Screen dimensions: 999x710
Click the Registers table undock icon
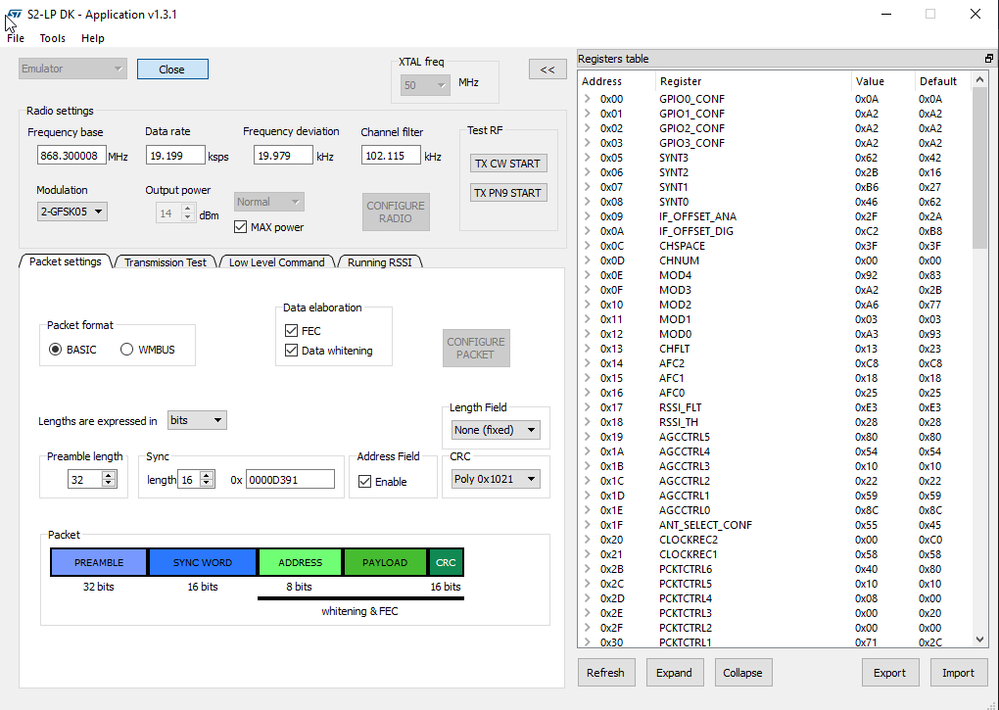pyautogui.click(x=989, y=59)
